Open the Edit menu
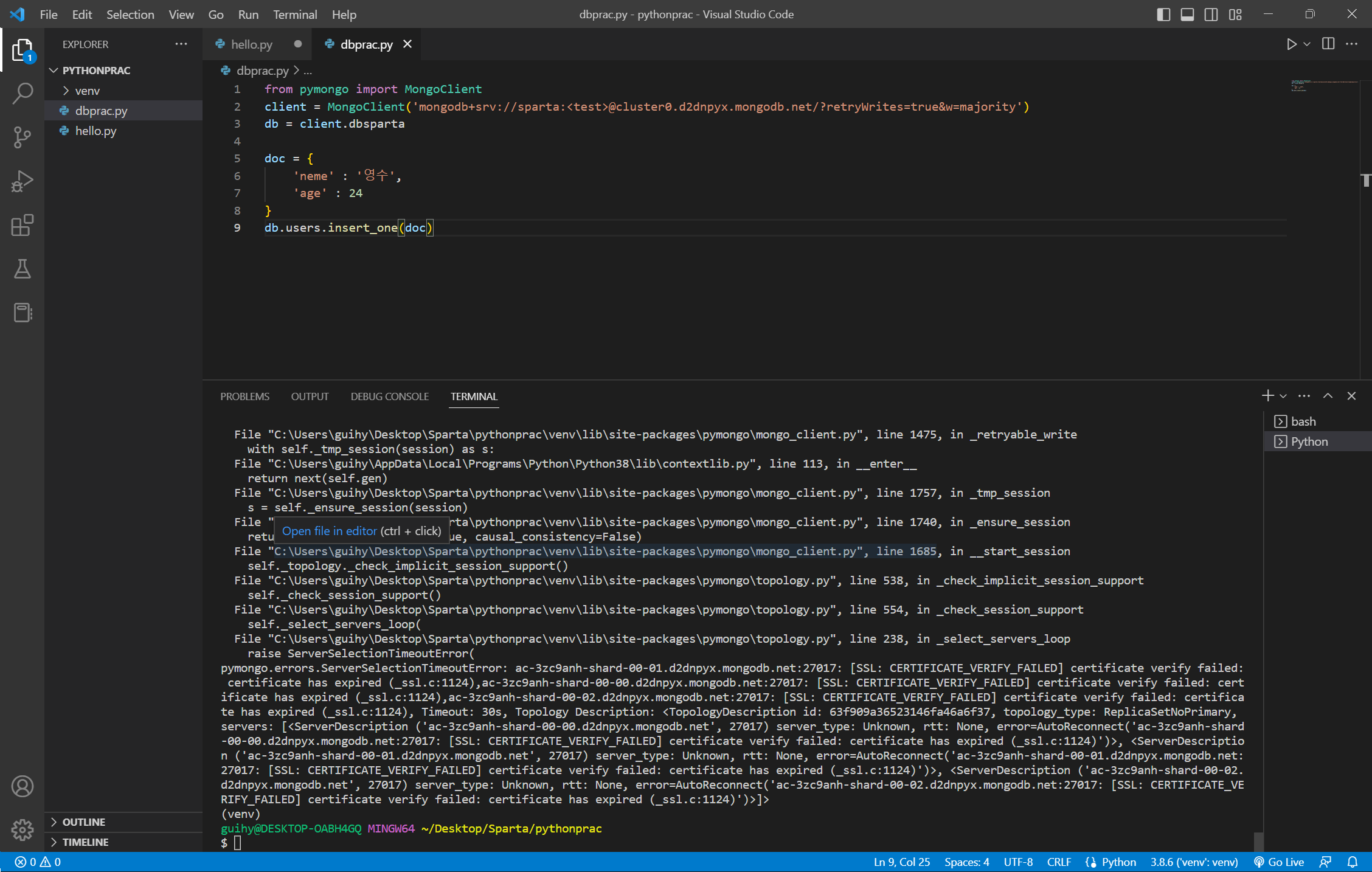1372x872 pixels. [82, 14]
